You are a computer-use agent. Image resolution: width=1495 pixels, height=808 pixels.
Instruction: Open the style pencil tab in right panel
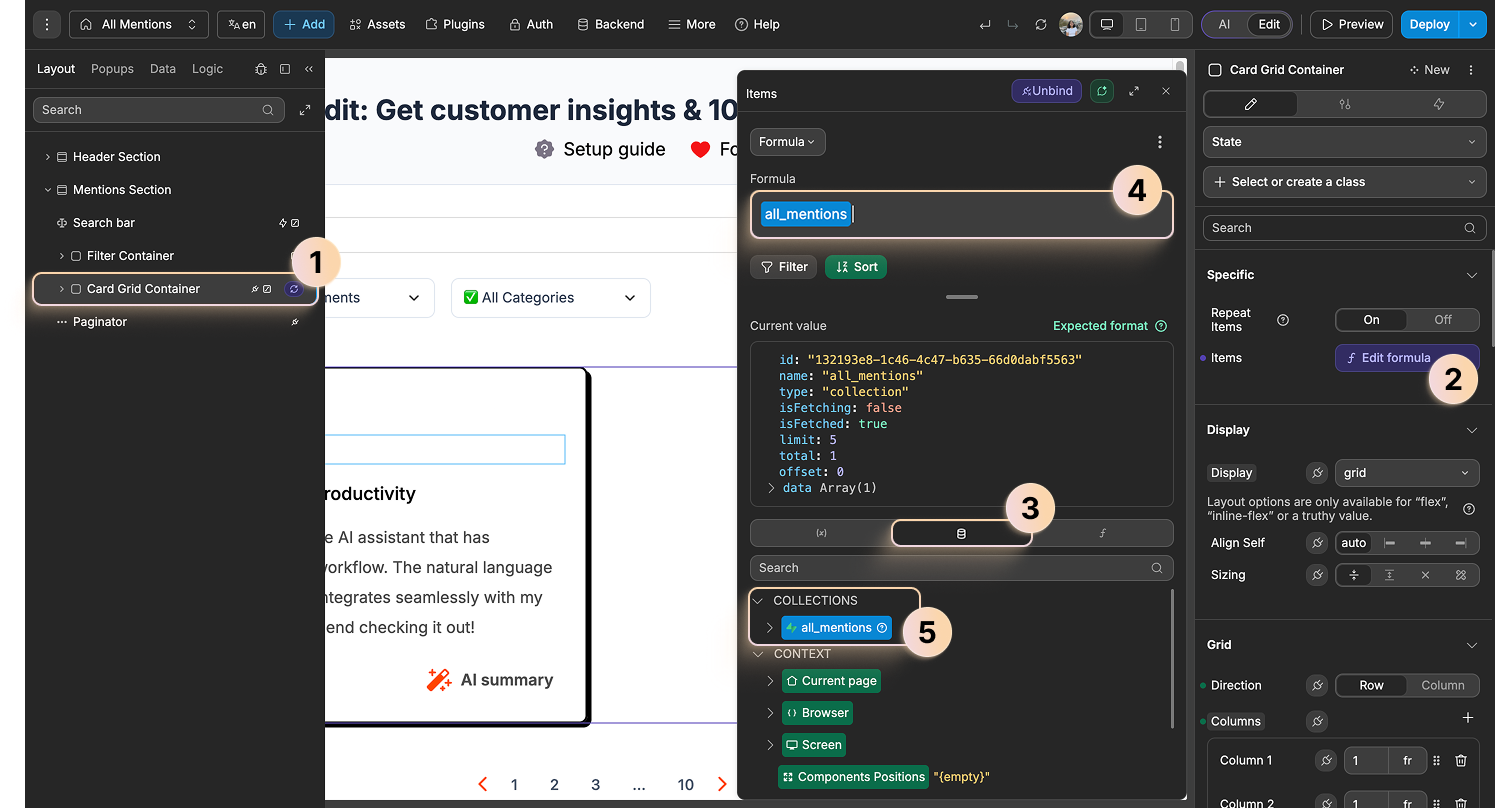coord(1250,104)
